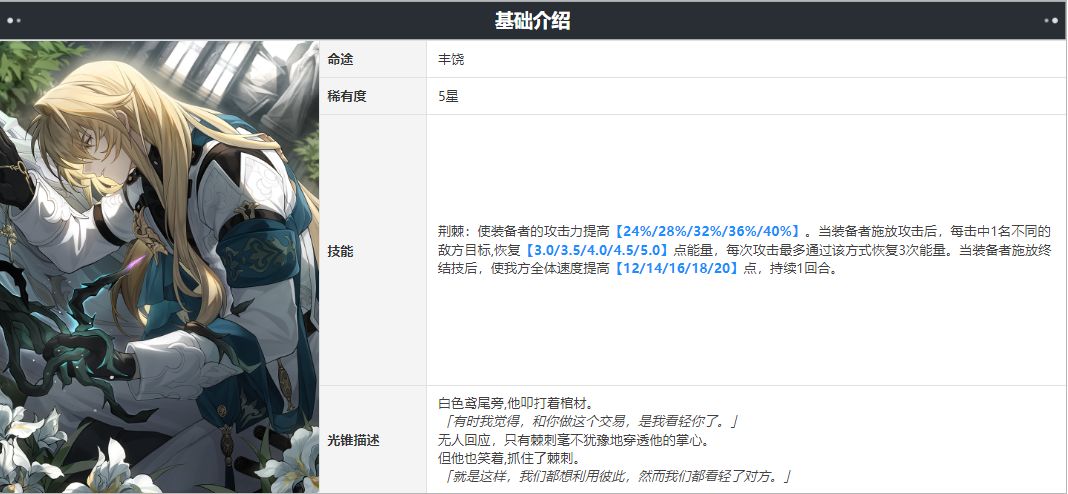This screenshot has width=1068, height=494.
Task: Click the 基础介绍 header title
Action: tap(532, 21)
